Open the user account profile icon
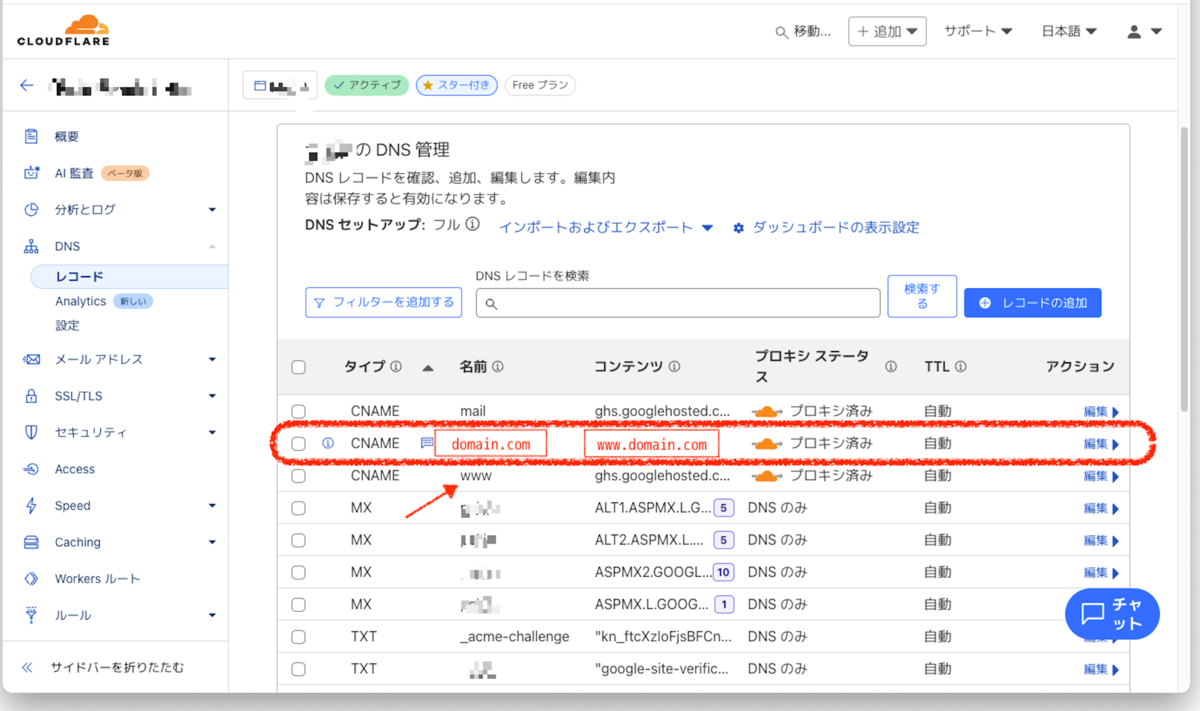 tap(1134, 32)
